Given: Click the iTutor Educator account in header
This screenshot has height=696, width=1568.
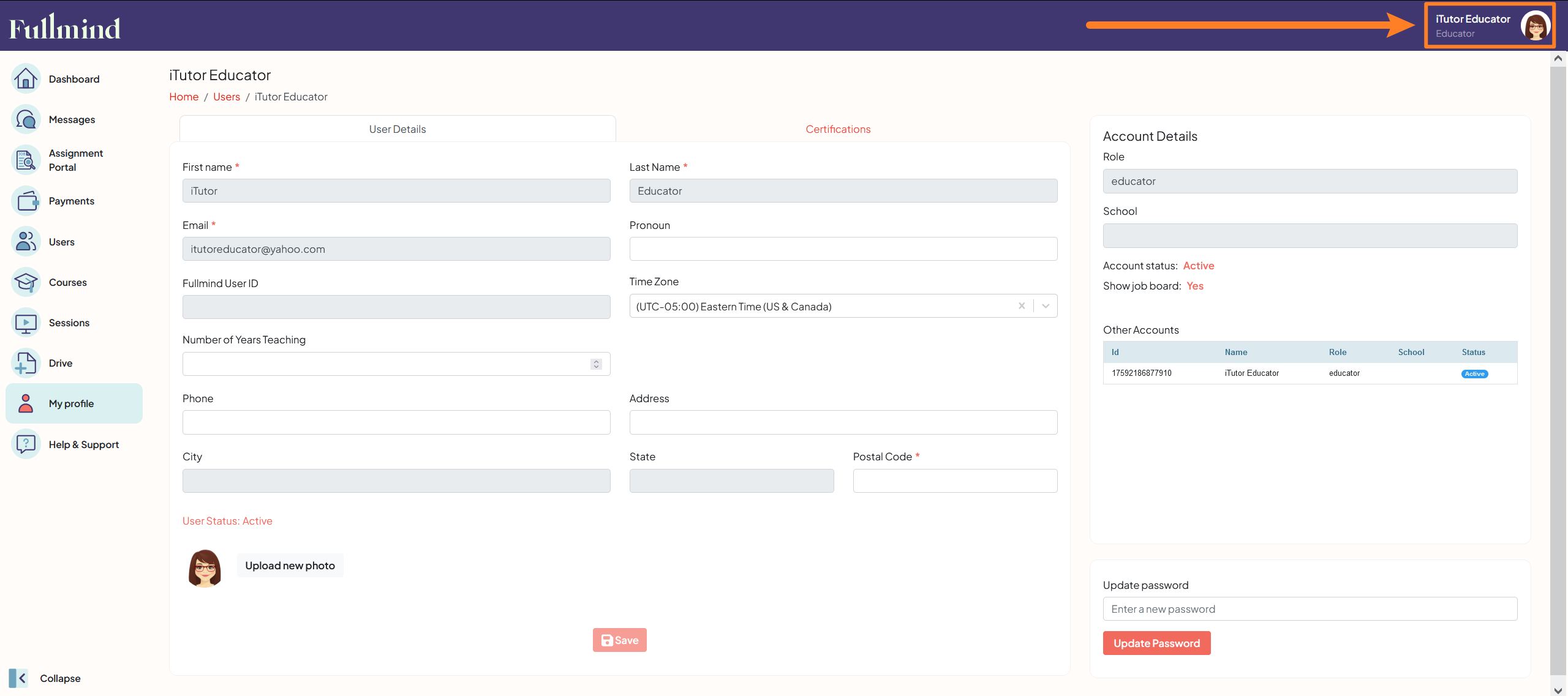Looking at the screenshot, I should coord(1488,25).
